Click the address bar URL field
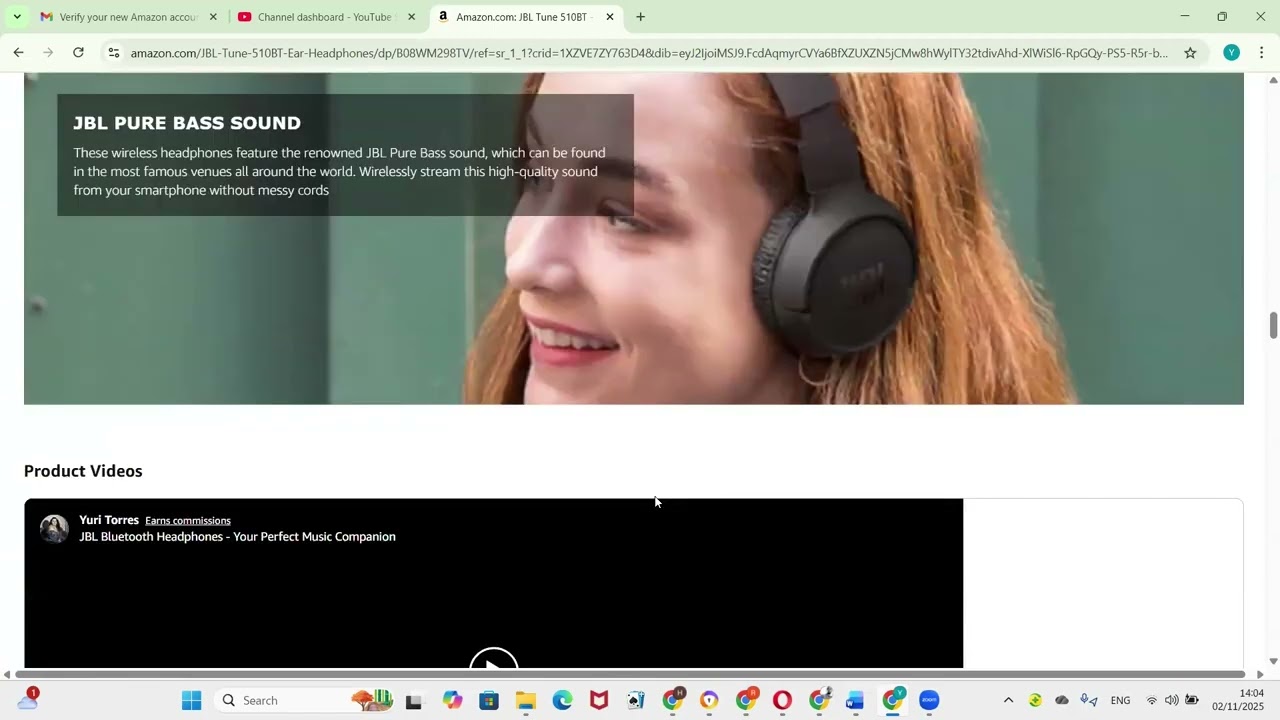 649,53
